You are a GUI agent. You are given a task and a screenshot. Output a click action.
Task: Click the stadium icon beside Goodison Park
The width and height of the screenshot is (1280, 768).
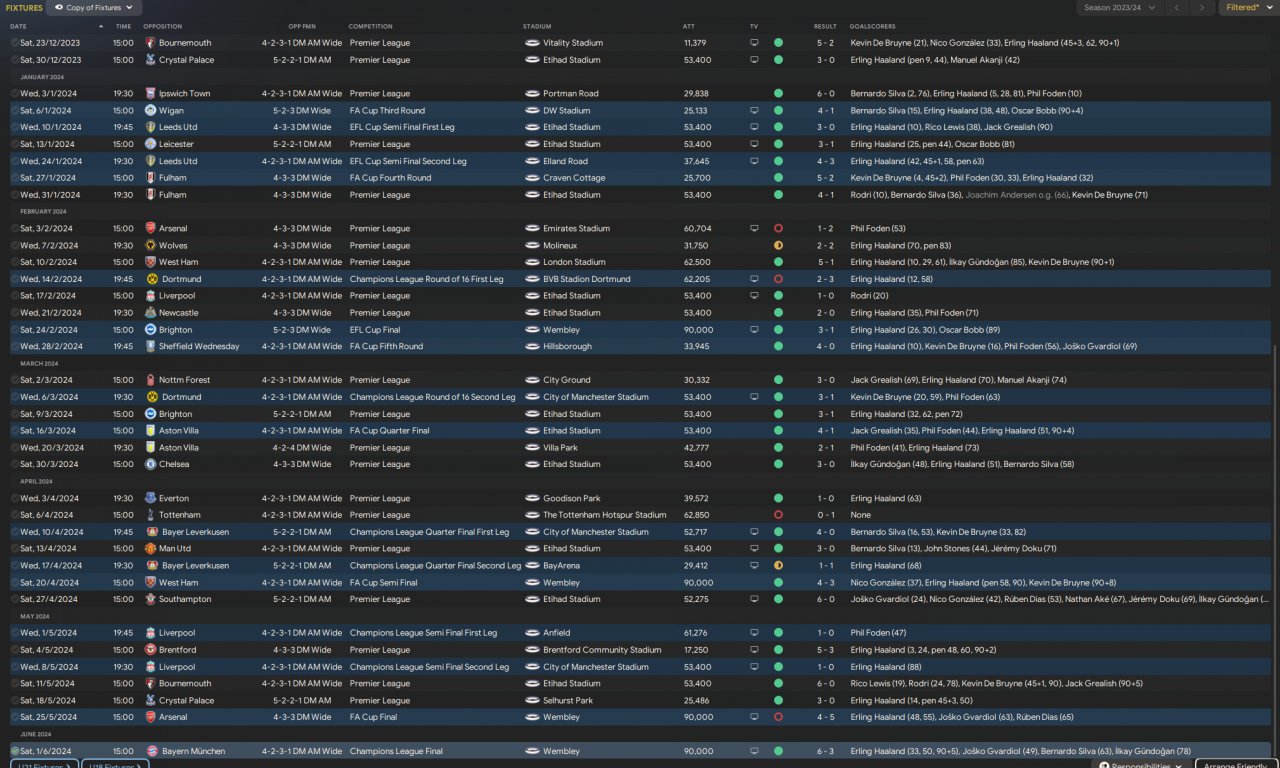[532, 499]
